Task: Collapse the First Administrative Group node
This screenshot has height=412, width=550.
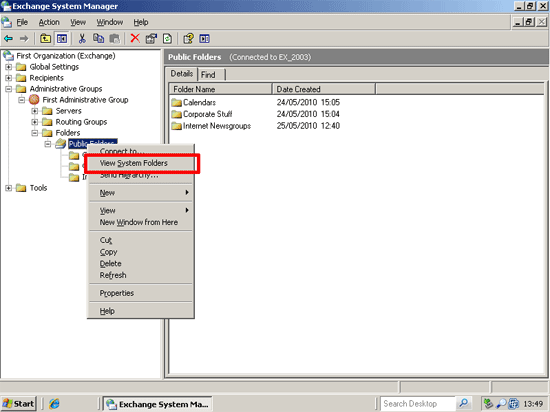Action: click(21, 100)
